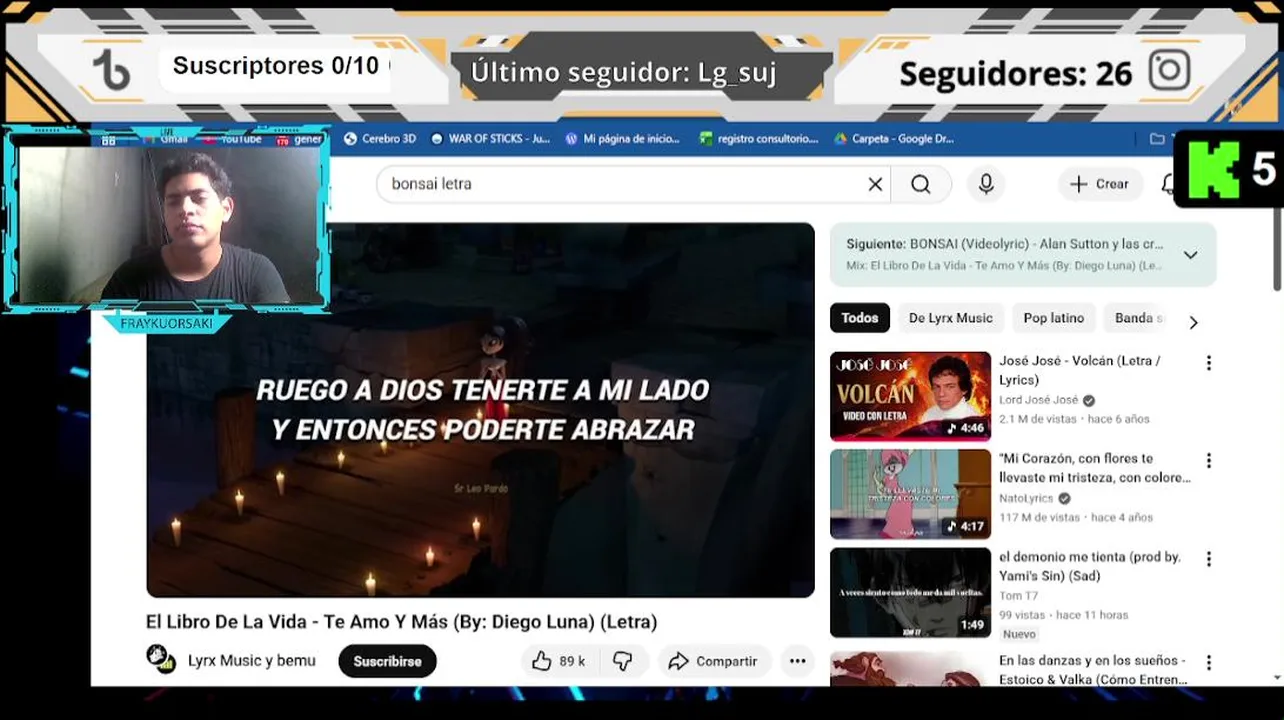Open Lyrx Music y bemu channel avatar
Viewport: 1284px width, 720px height.
click(161, 660)
